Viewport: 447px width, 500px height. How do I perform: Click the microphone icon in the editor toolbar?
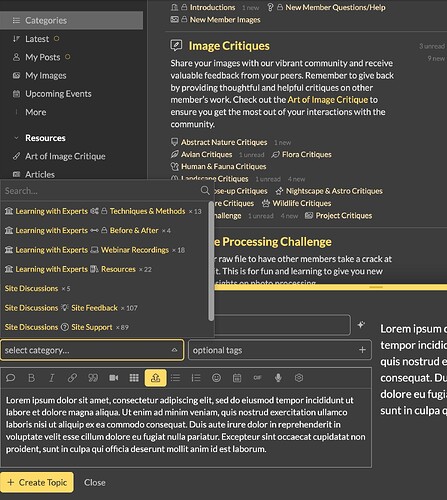pos(278,378)
